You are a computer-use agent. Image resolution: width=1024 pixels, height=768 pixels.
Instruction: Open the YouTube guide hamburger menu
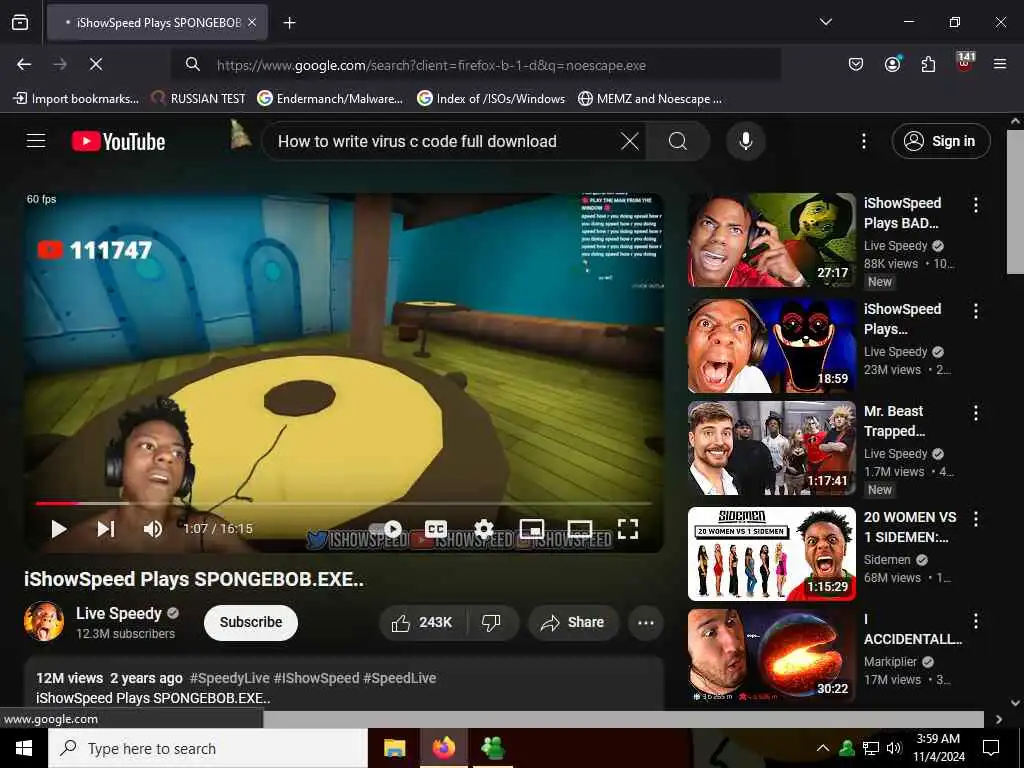36,140
